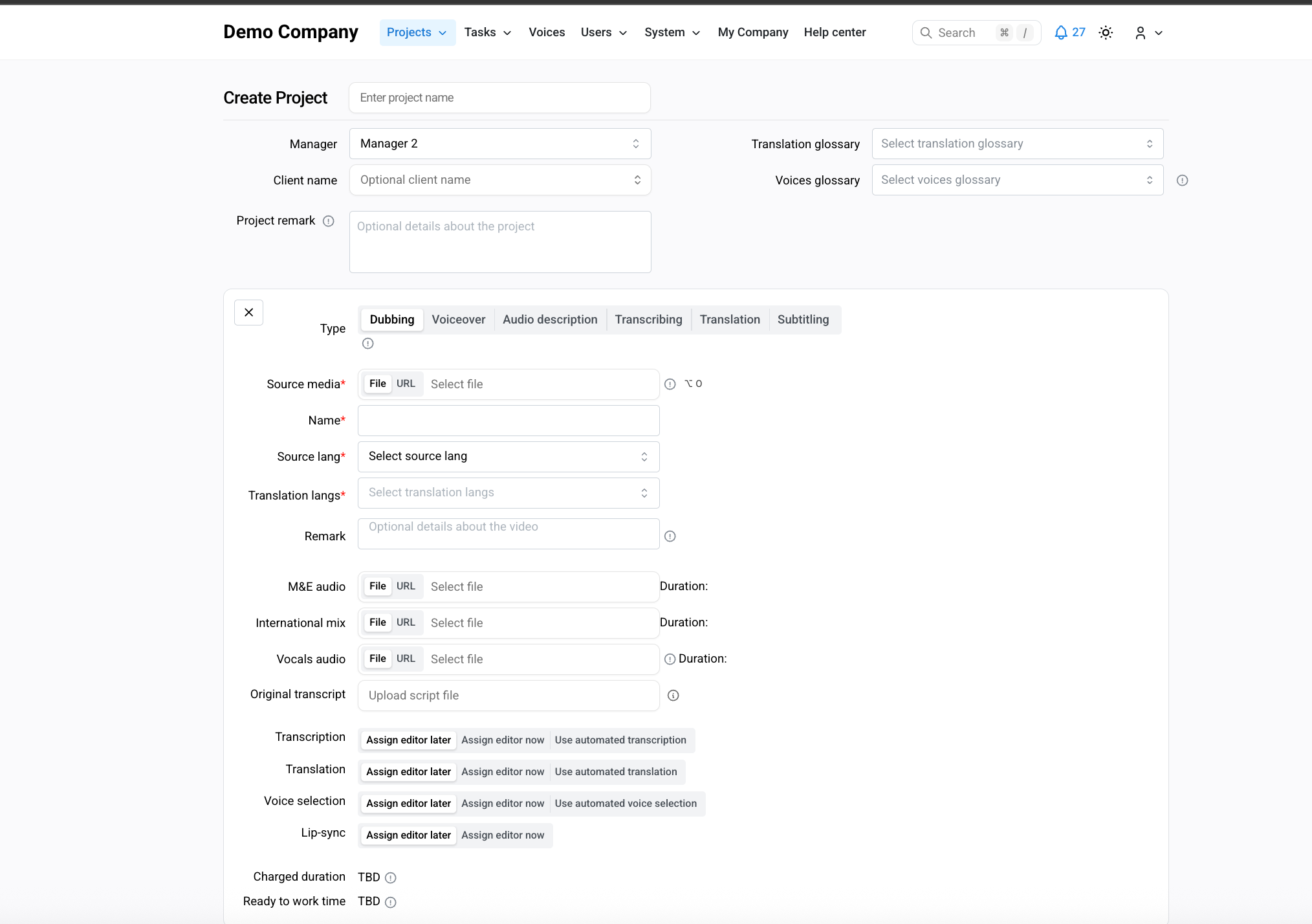Choose Use automated transcription
The image size is (1312, 924).
620,740
